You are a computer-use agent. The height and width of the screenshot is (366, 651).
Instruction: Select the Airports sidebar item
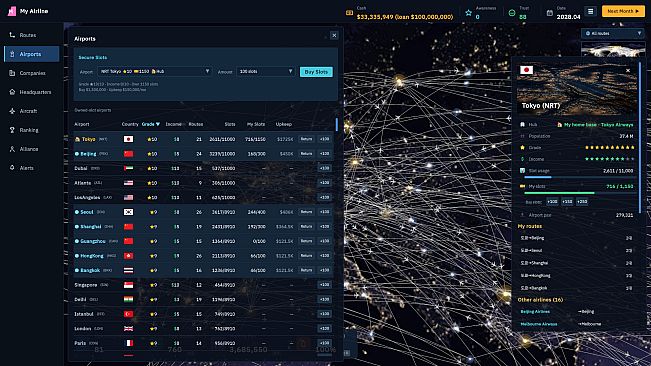point(32,54)
